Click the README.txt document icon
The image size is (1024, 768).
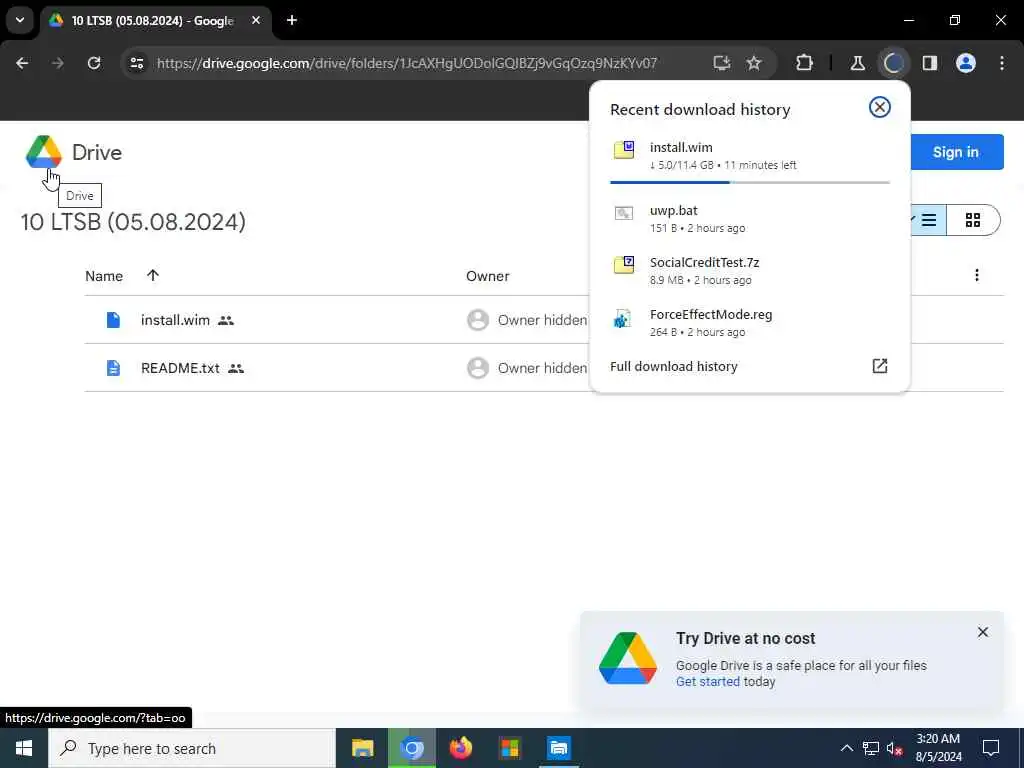[114, 368]
